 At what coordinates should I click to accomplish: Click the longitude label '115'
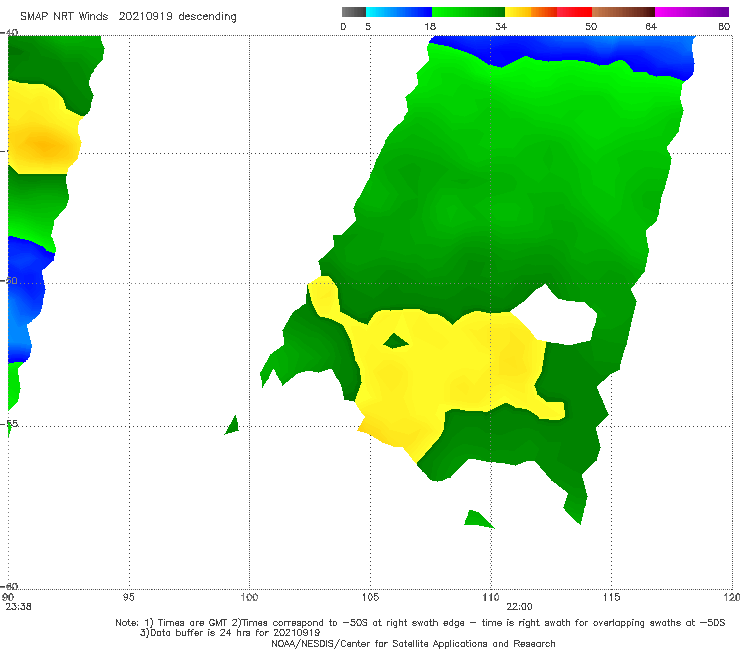(612, 597)
